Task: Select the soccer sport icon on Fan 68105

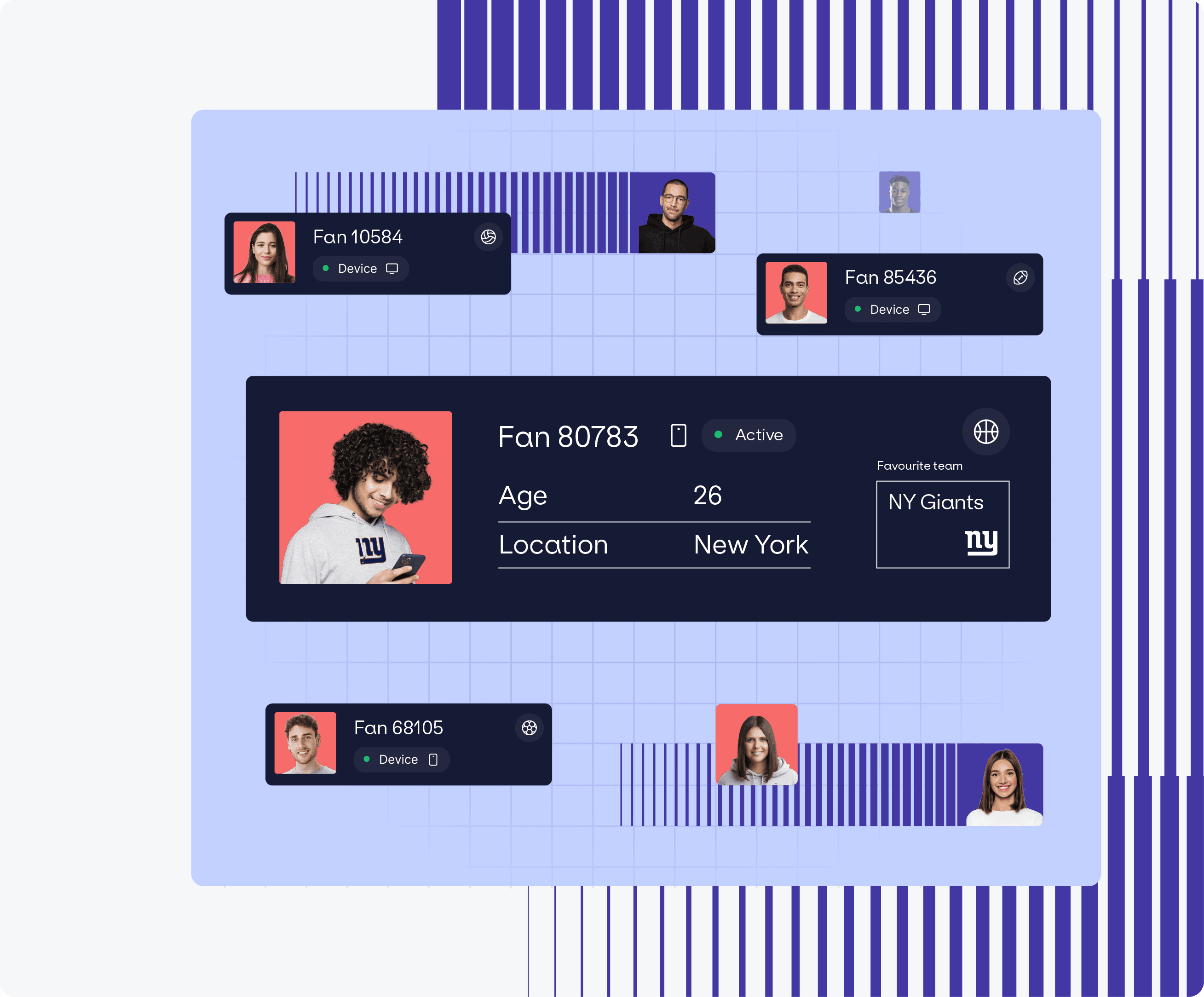Action: pos(530,727)
